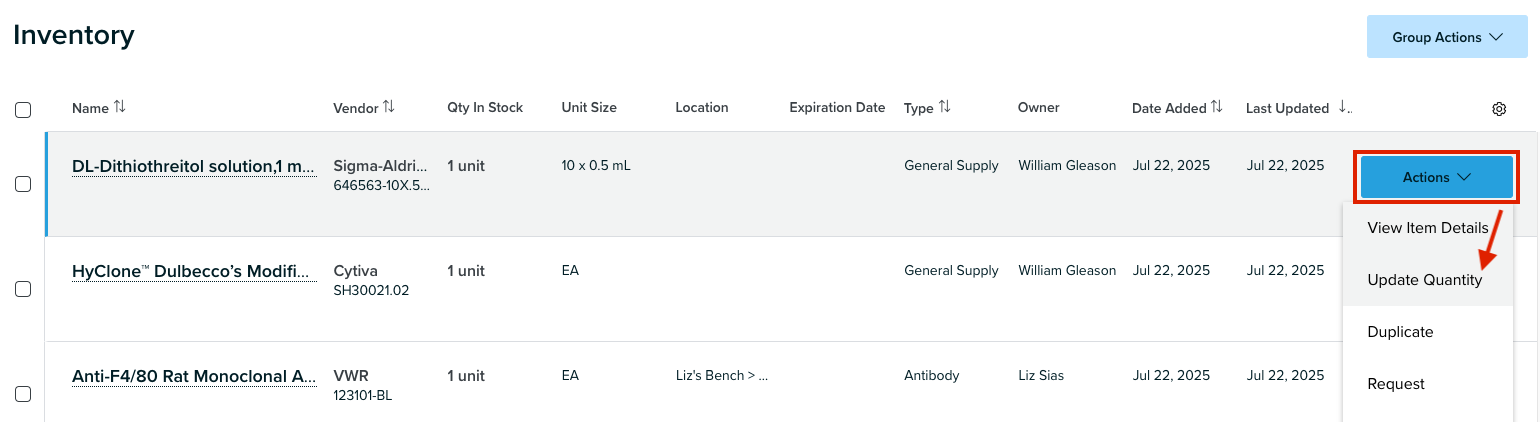Click the Liz's Bench location cell

(721, 376)
